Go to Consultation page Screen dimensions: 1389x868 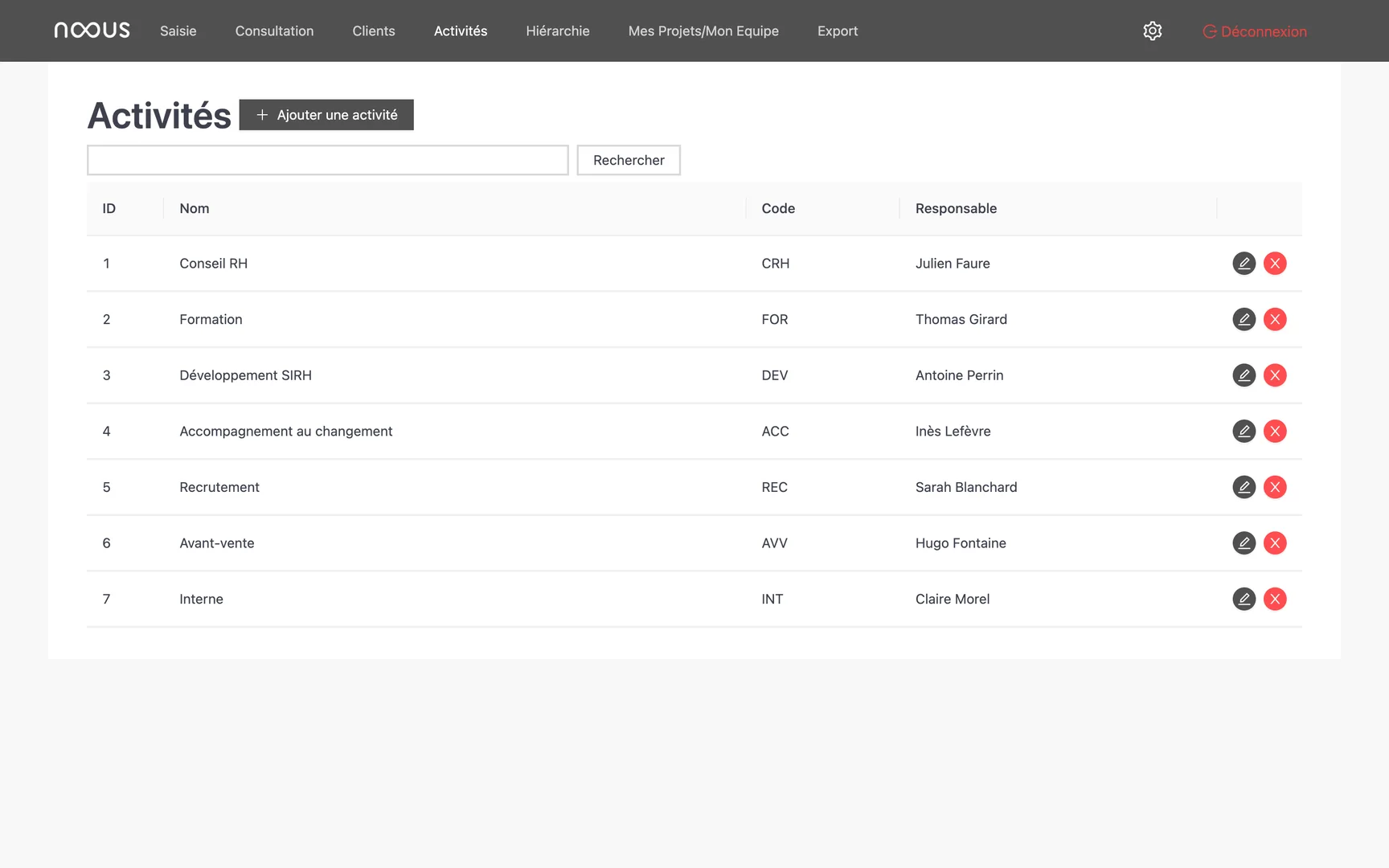point(274,31)
